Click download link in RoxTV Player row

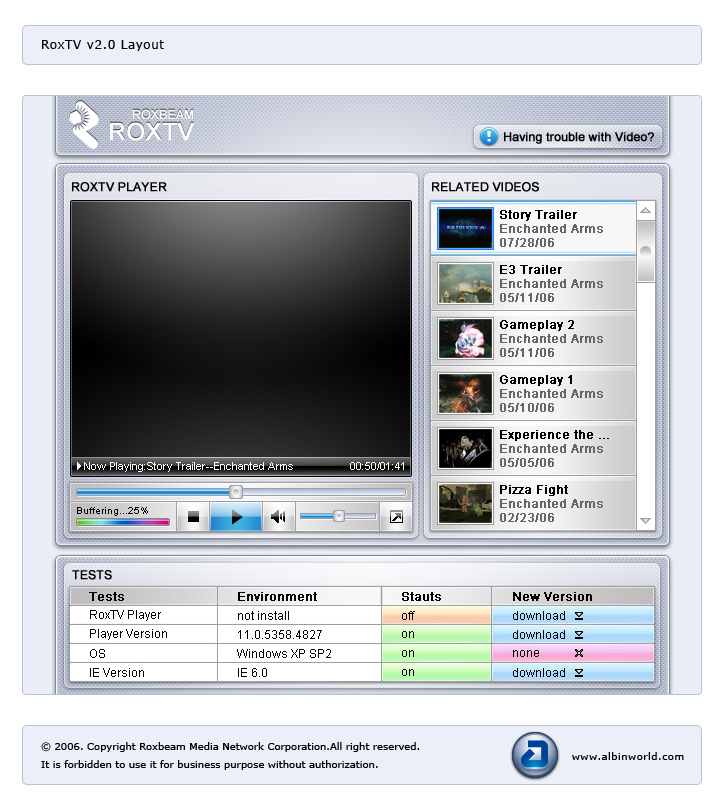click(539, 616)
